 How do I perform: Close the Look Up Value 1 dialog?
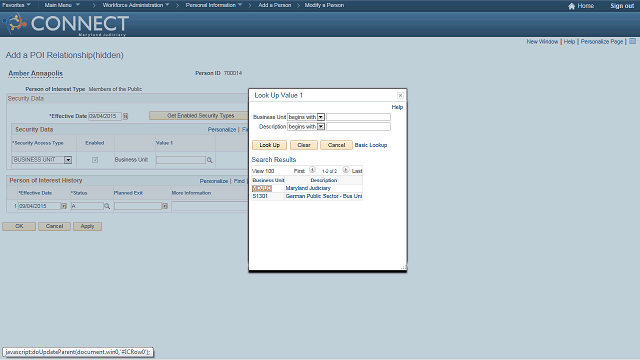click(400, 95)
